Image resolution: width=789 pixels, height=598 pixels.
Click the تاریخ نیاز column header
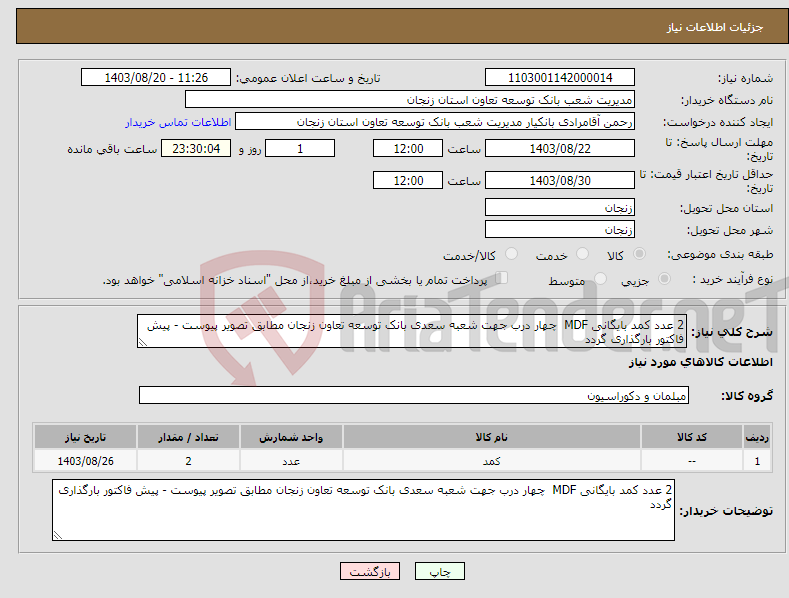pyautogui.click(x=86, y=437)
